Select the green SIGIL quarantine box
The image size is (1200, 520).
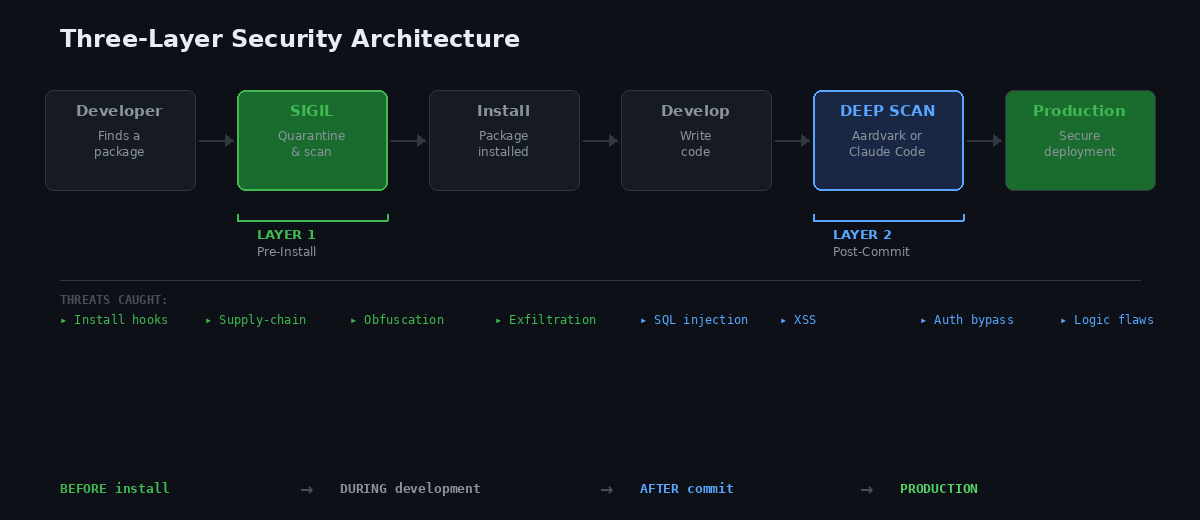pos(312,140)
